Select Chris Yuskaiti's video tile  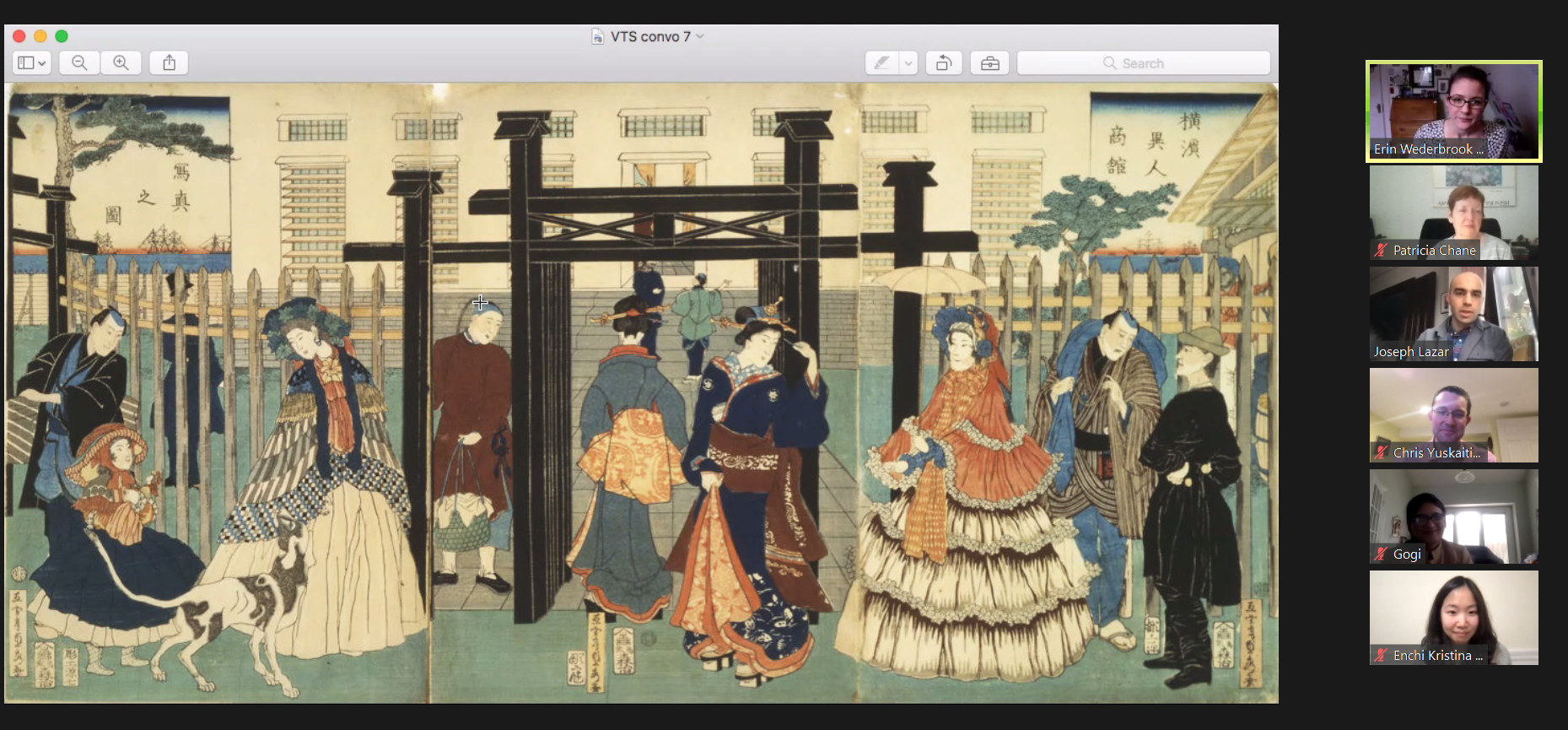pos(1453,415)
